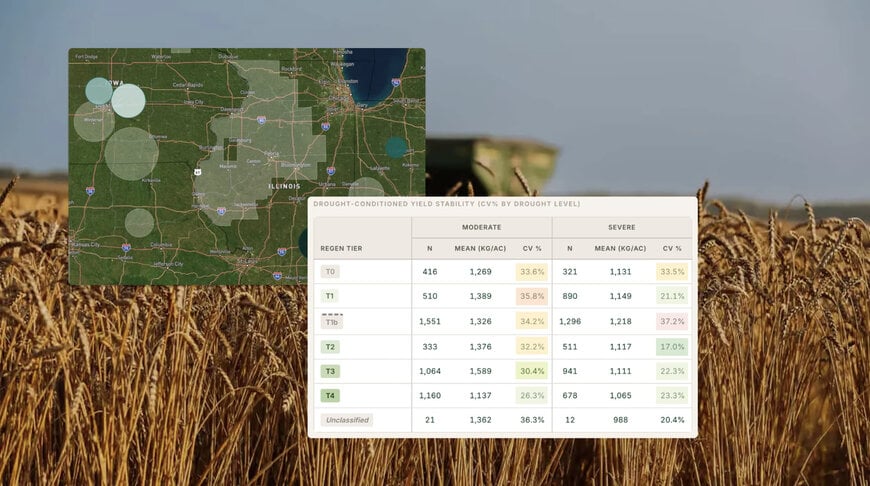Click the MEAN (KG/AC) header under Severe
Screen dimensions: 870x486
point(620,249)
